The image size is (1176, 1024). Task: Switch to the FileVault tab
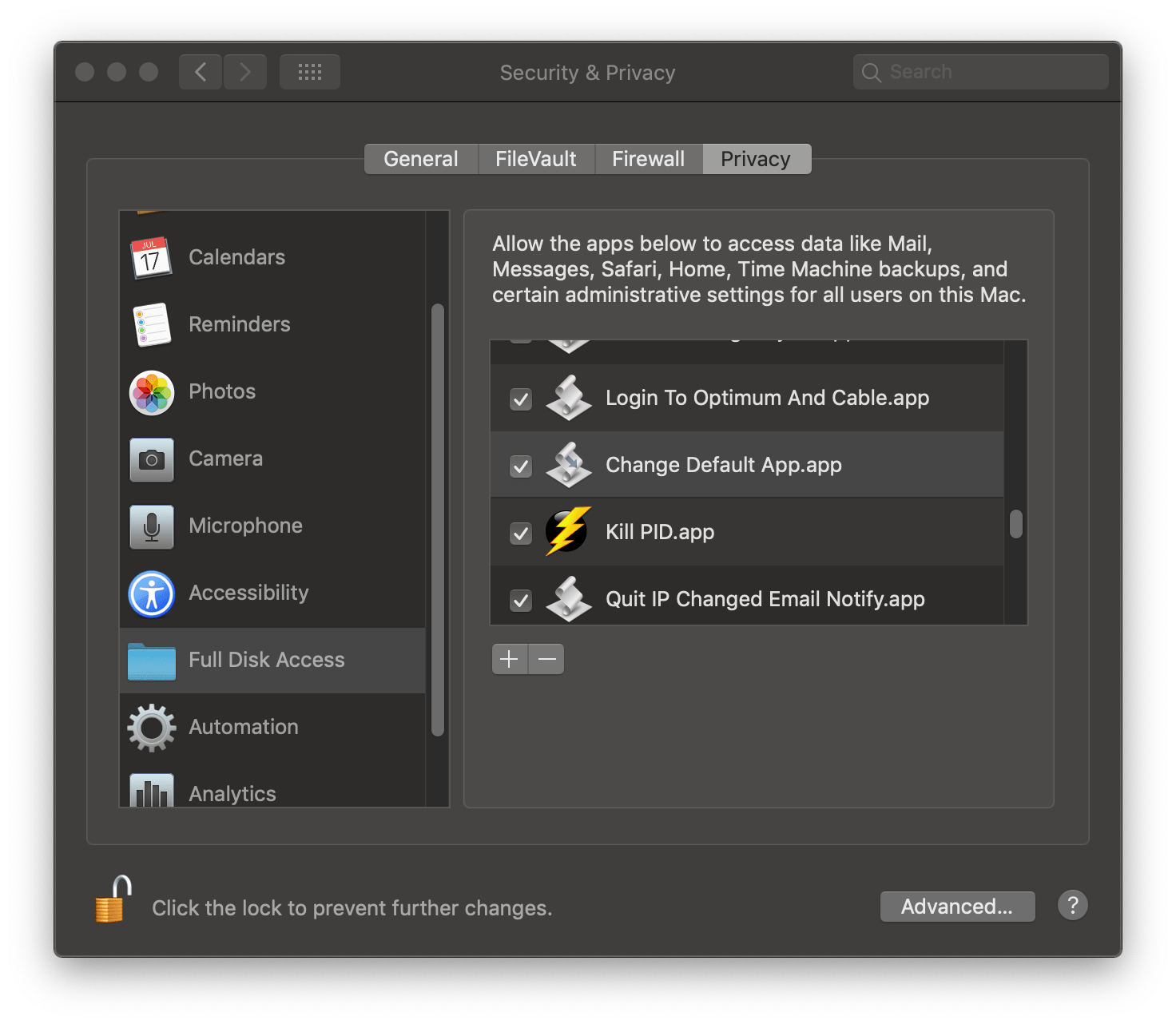click(x=535, y=158)
